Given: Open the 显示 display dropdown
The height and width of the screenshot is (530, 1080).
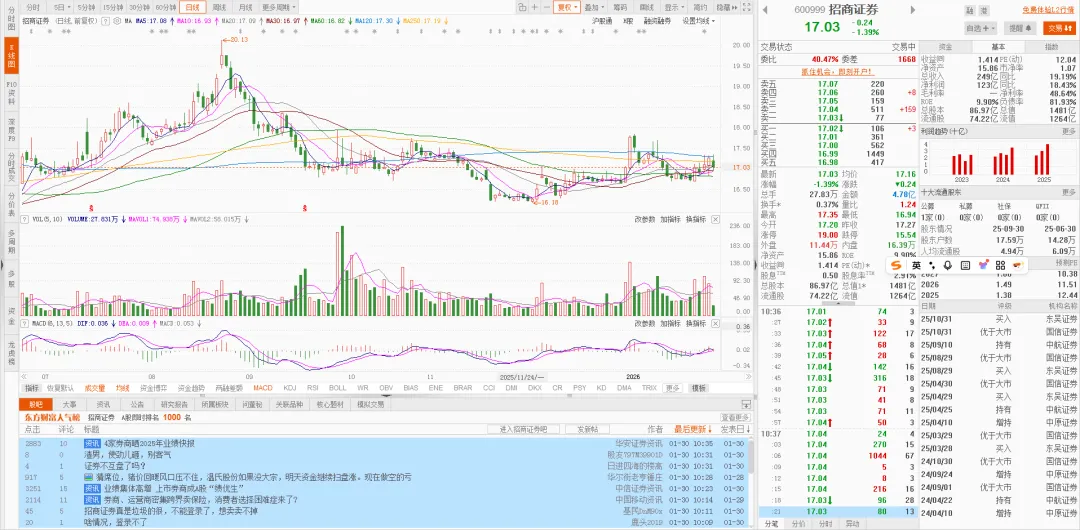Looking at the screenshot, I should (674, 7).
